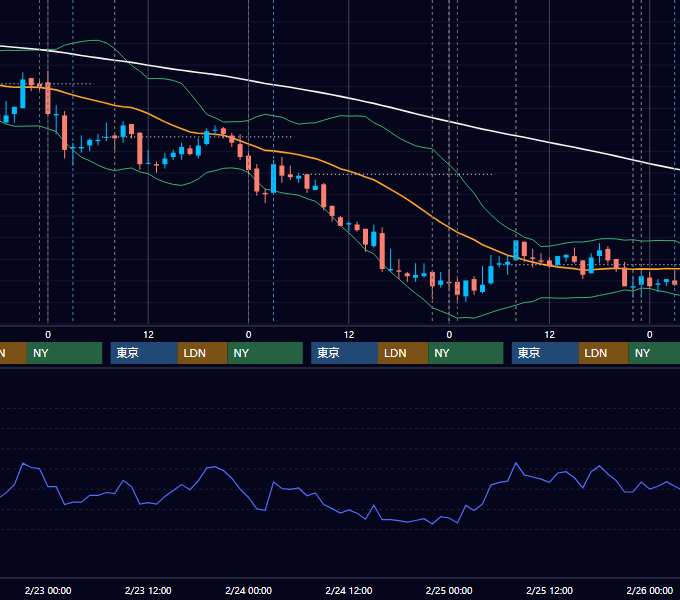
Task: Select the 2/25 00:00 date label
Action: (x=449, y=590)
